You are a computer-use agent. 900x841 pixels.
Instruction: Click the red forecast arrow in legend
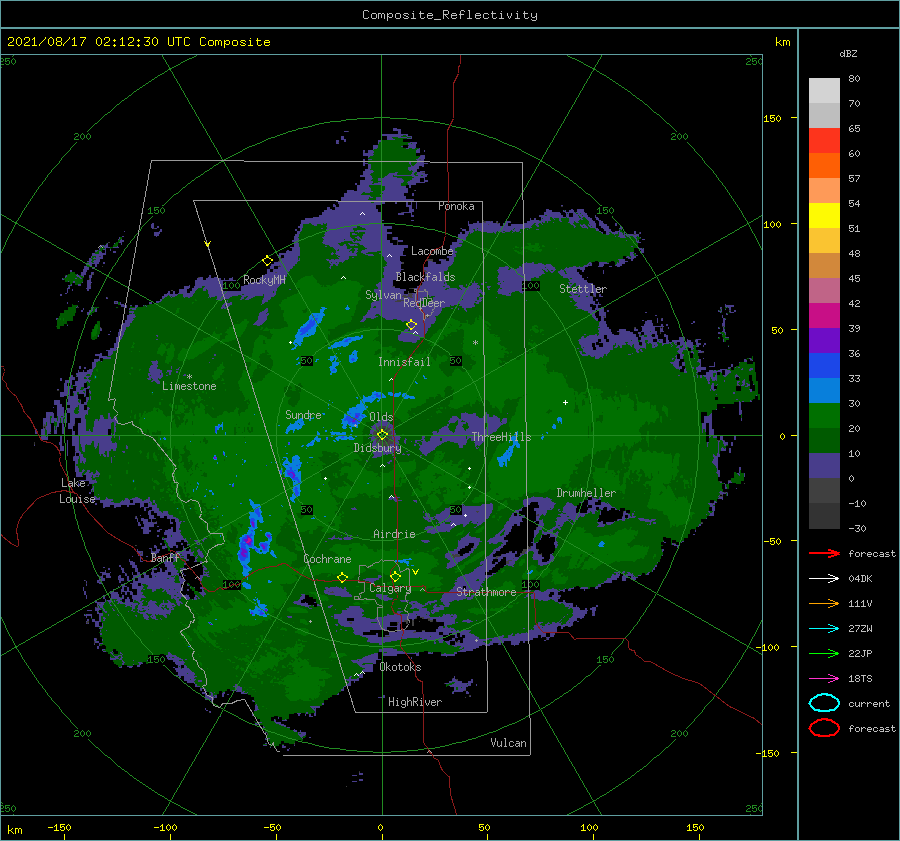pos(824,553)
